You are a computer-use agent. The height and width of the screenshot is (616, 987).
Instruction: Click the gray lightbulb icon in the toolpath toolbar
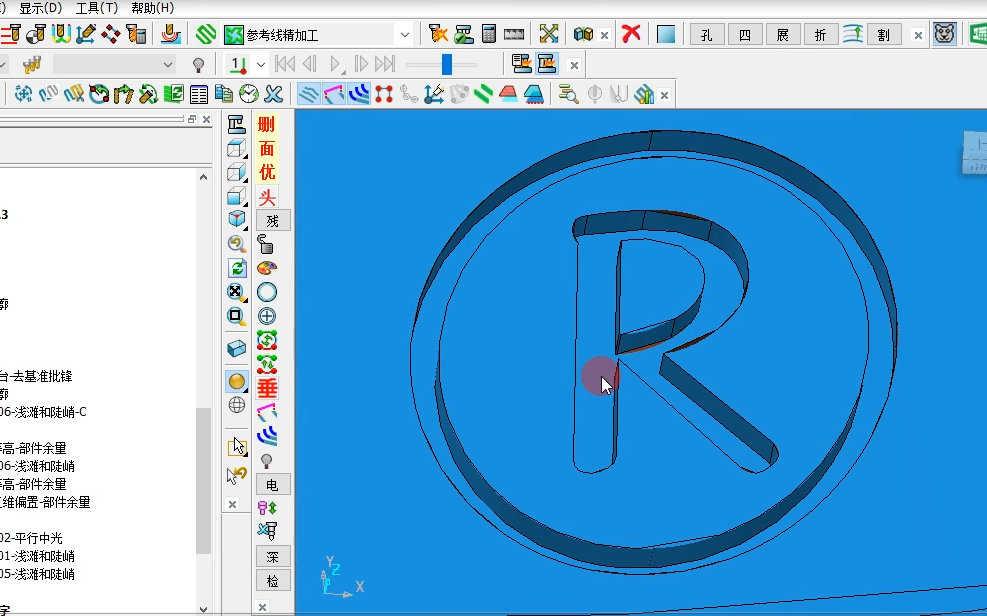point(198,65)
